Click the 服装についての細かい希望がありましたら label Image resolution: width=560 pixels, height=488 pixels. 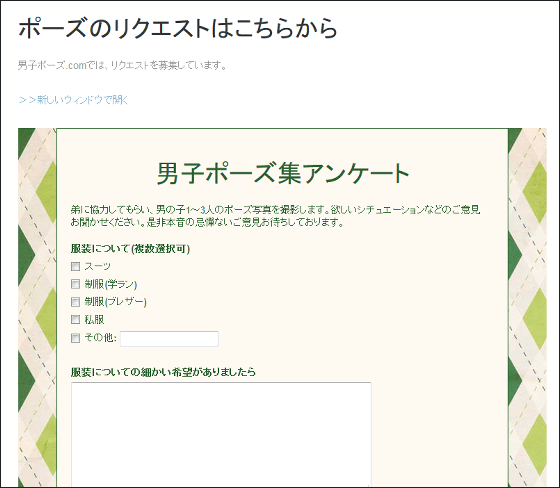click(x=163, y=372)
